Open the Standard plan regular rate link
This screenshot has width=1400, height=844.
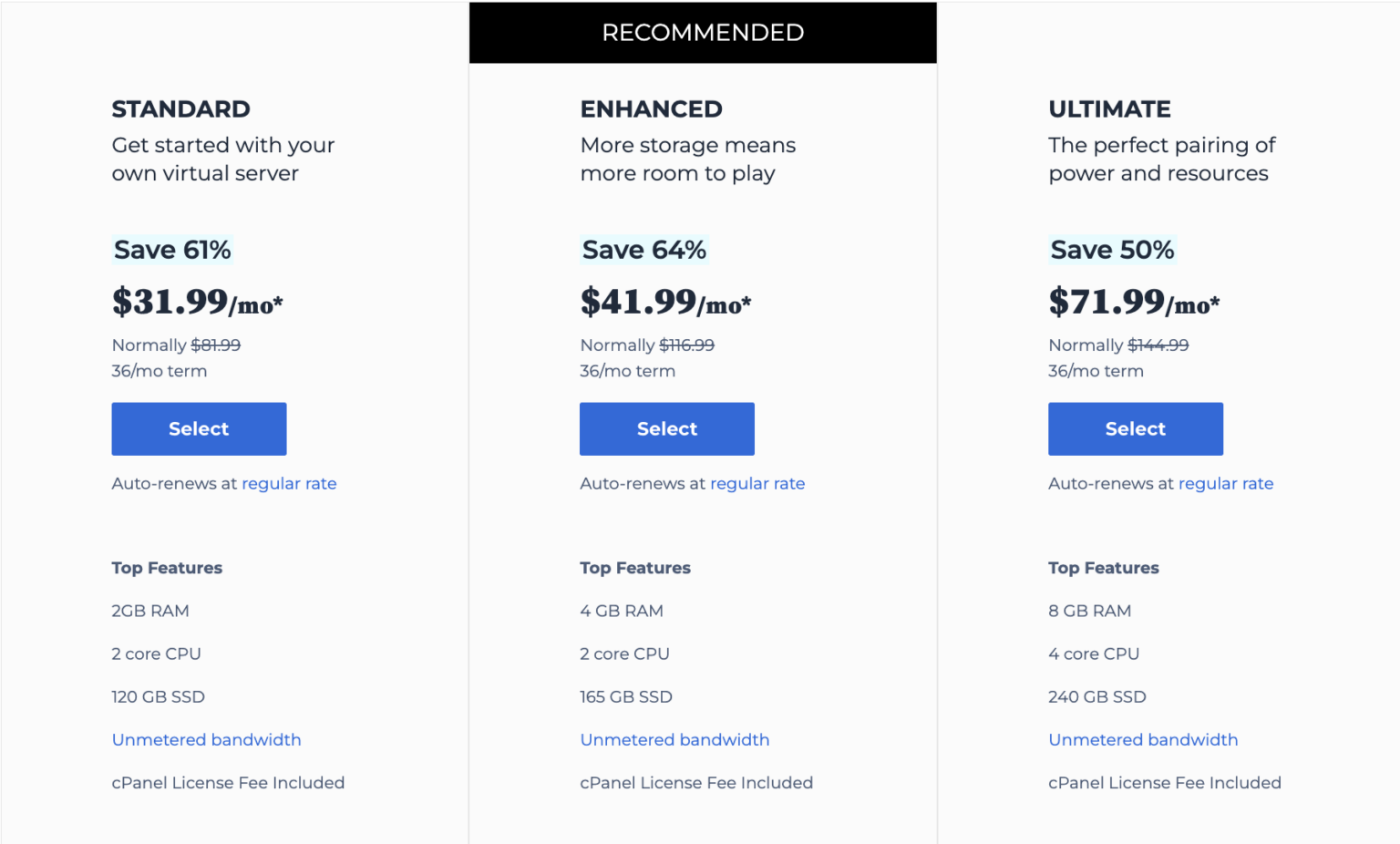click(x=289, y=483)
